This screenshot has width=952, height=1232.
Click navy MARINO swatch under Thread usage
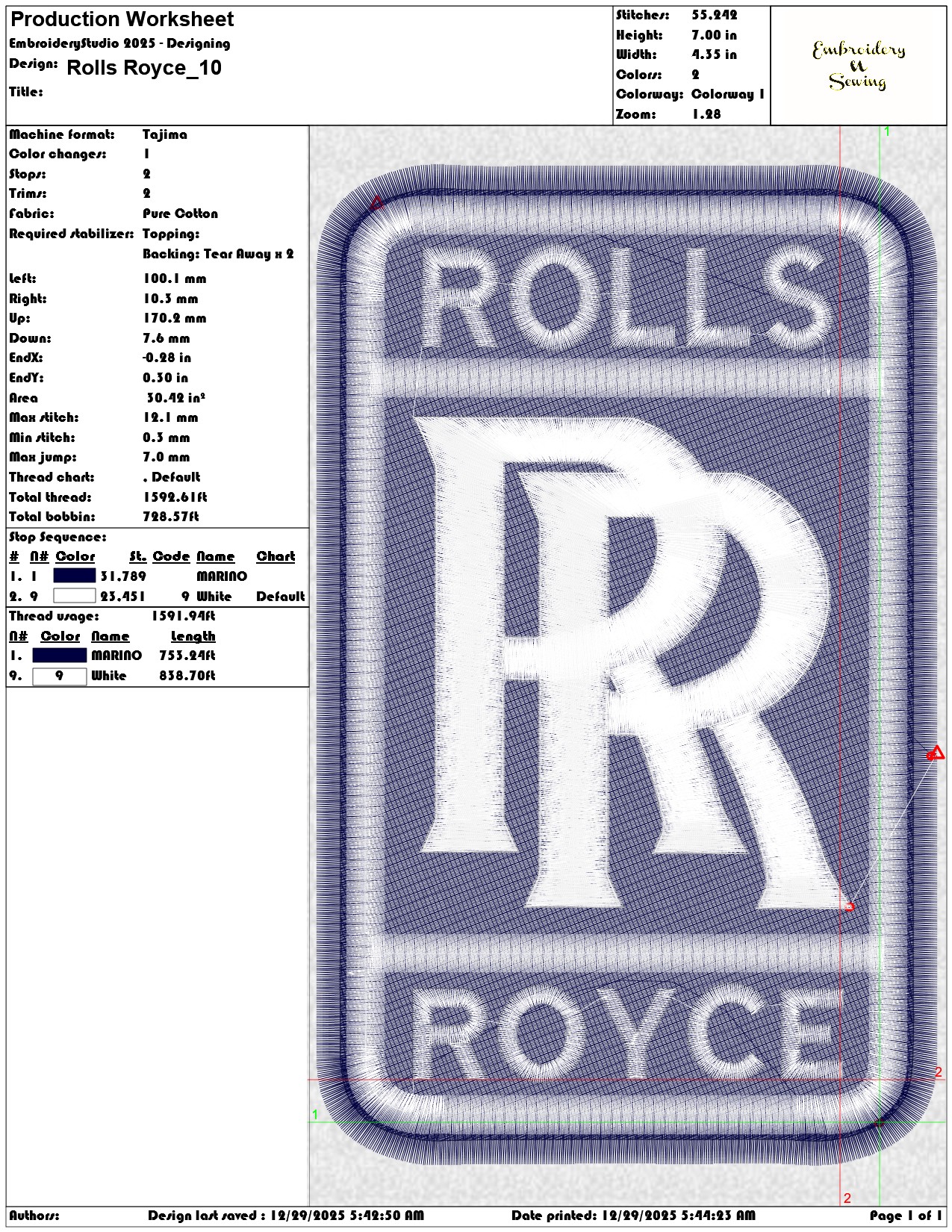click(x=60, y=656)
